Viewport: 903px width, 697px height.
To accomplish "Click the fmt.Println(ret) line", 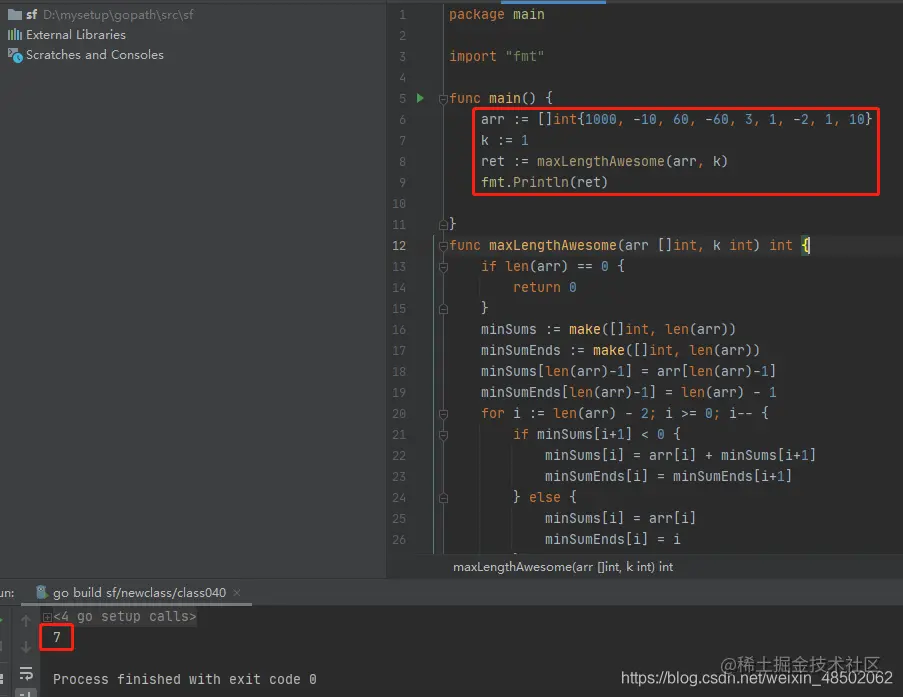I will (x=544, y=182).
